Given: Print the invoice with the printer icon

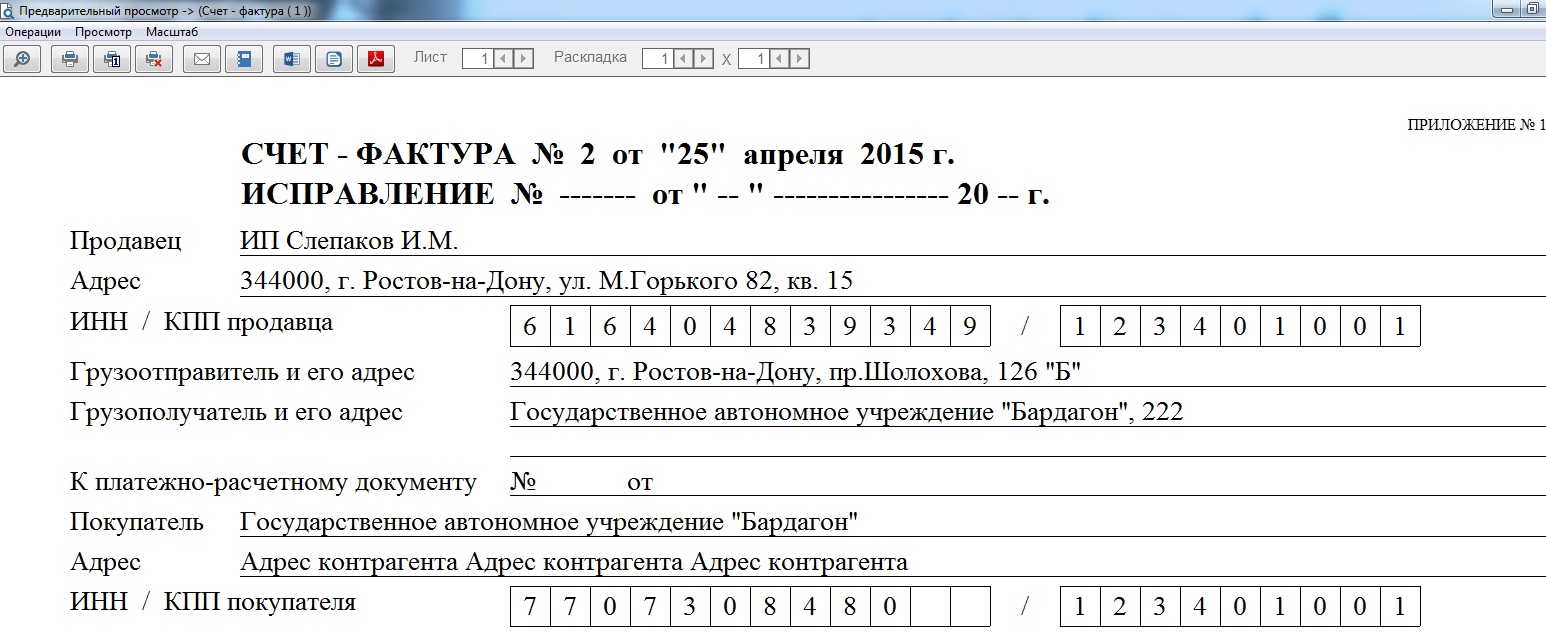Looking at the screenshot, I should 70,59.
